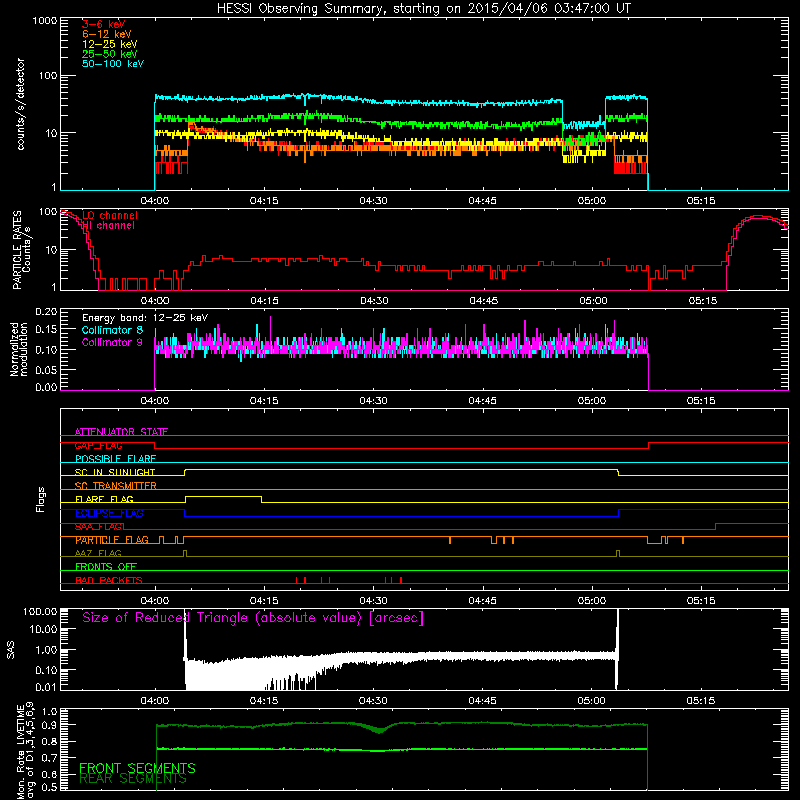Click 04:00 tick under the SAS plot
This screenshot has height=800, width=800.
tap(155, 701)
